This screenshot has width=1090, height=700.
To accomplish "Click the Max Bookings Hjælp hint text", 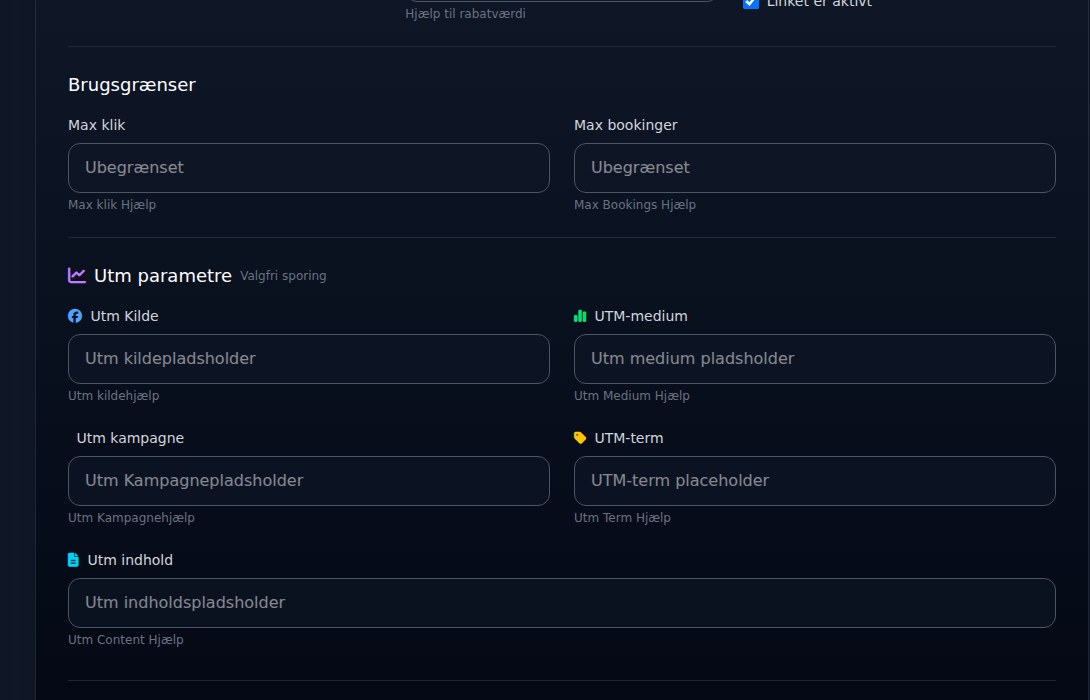I will click(x=635, y=205).
